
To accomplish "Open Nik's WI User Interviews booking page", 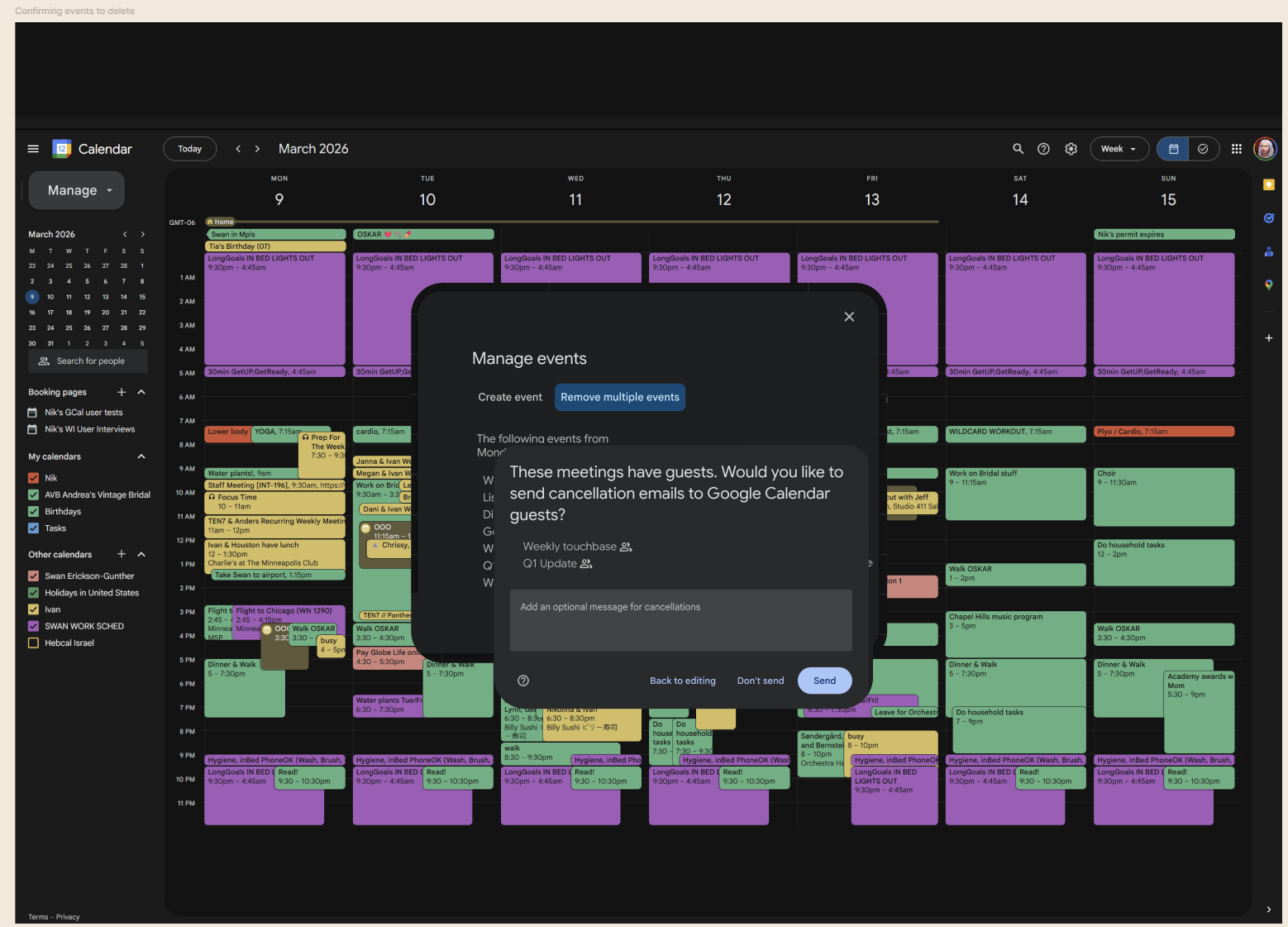I will click(89, 429).
